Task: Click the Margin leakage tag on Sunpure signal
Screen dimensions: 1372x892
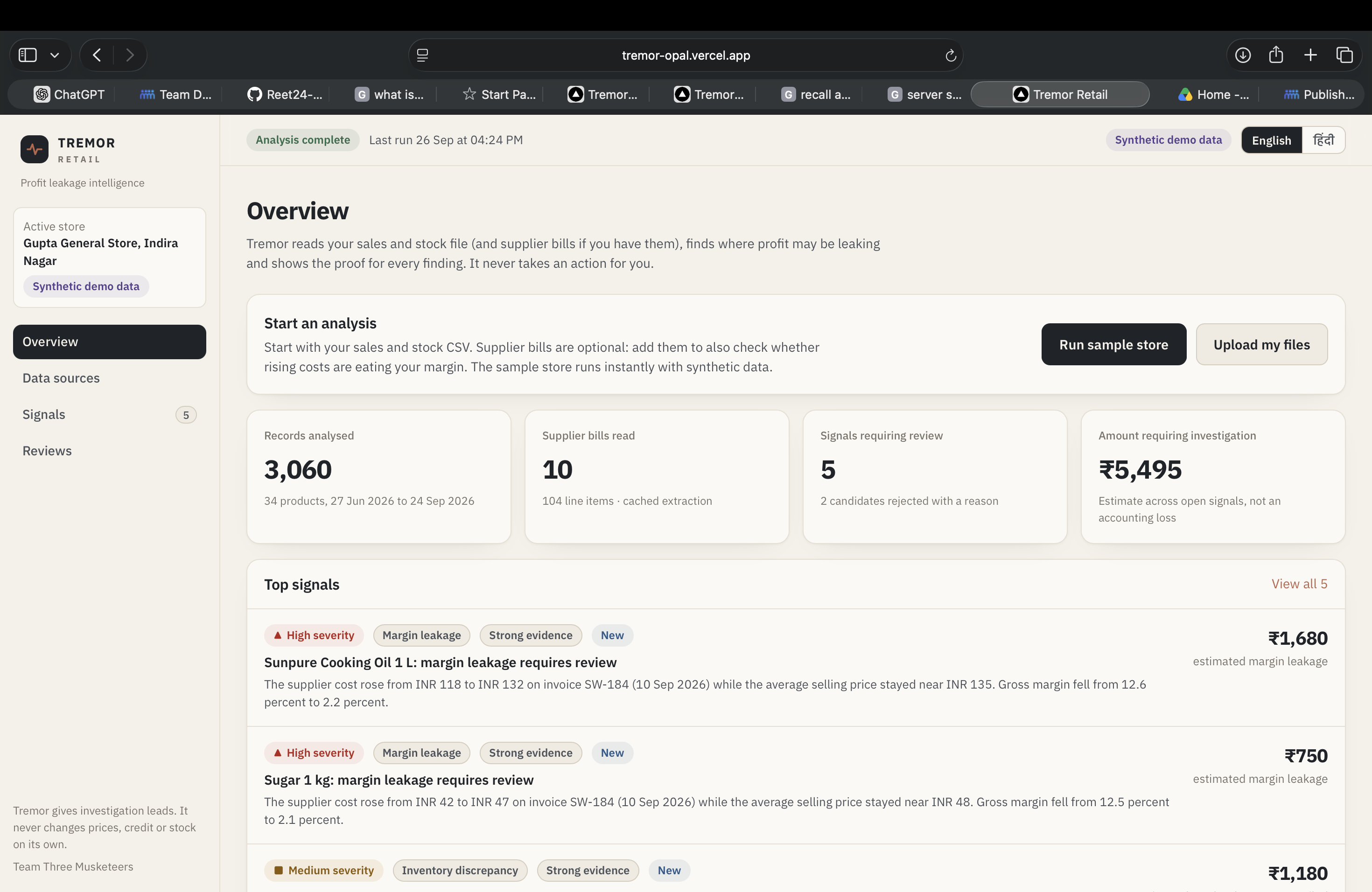Action: click(x=421, y=635)
